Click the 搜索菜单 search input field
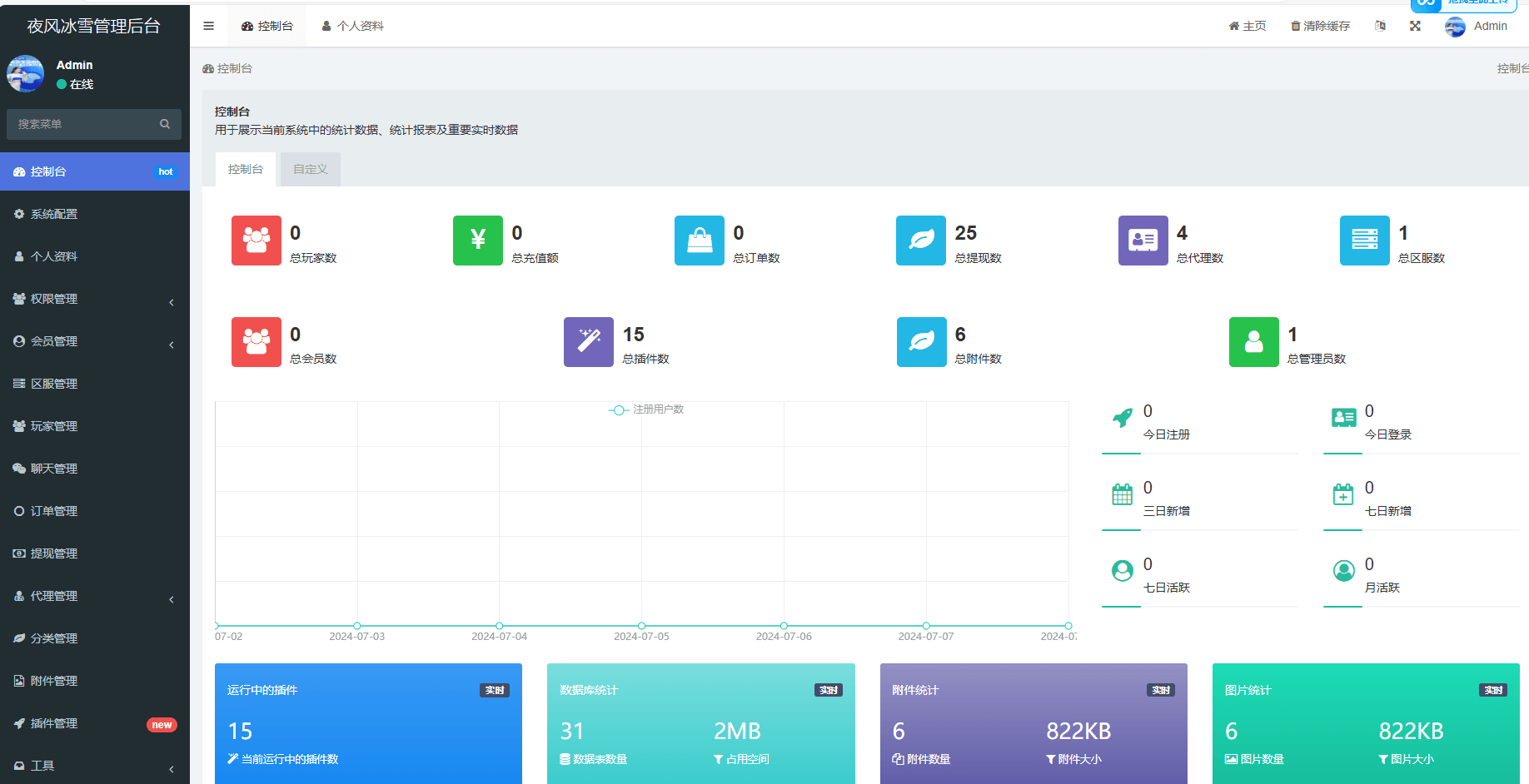 (83, 124)
